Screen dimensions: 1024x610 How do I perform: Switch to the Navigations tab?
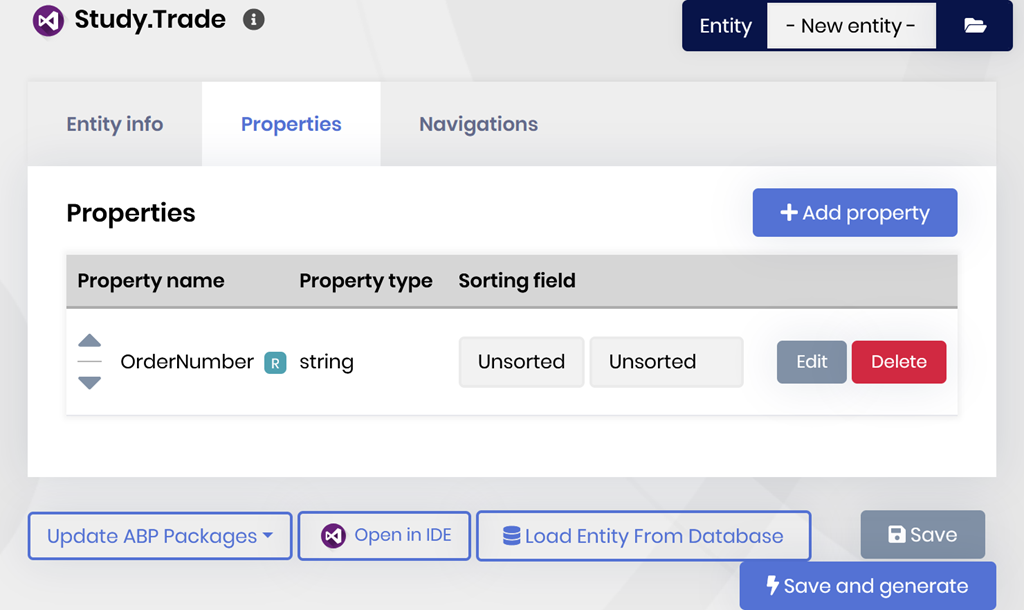tap(478, 124)
